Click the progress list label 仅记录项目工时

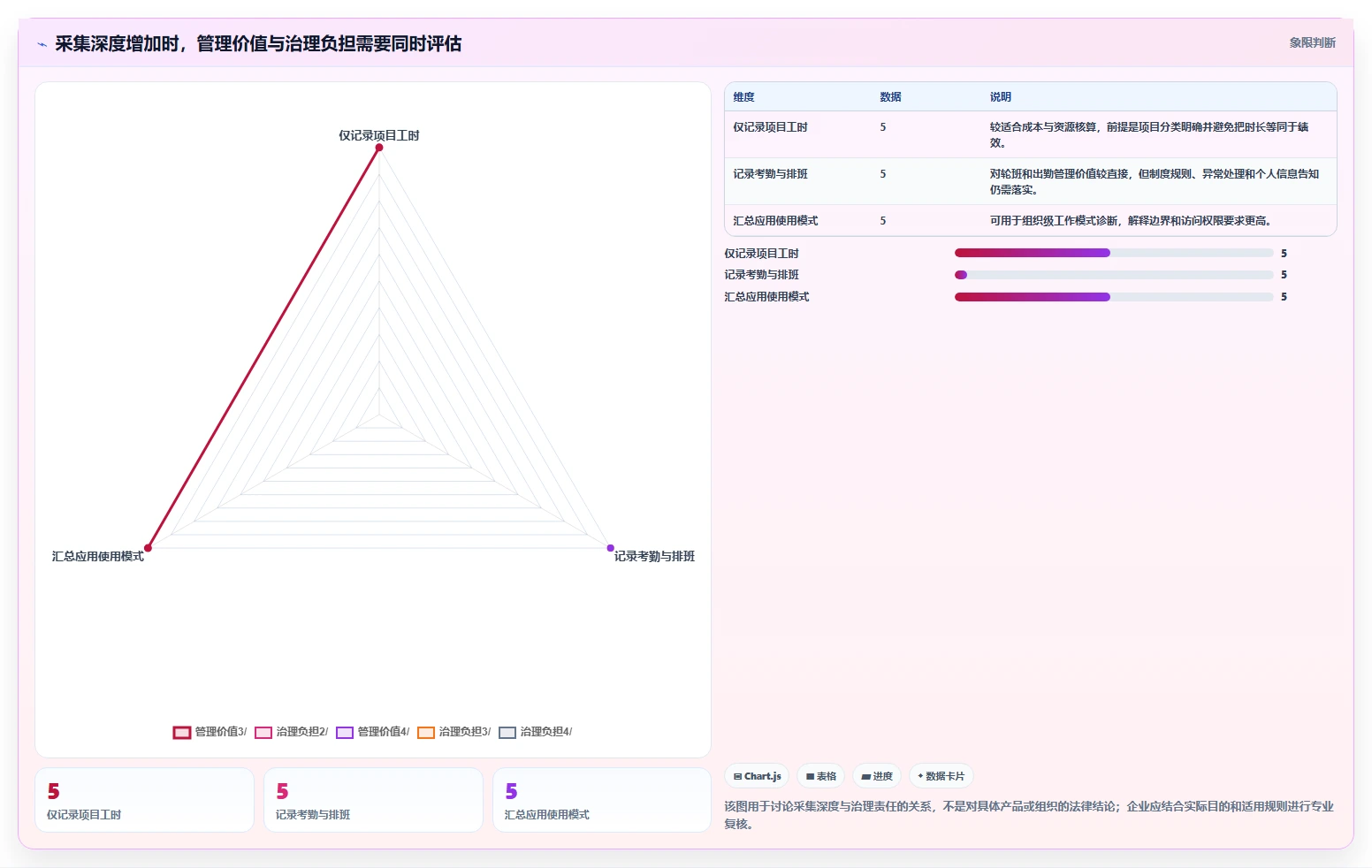pyautogui.click(x=761, y=254)
